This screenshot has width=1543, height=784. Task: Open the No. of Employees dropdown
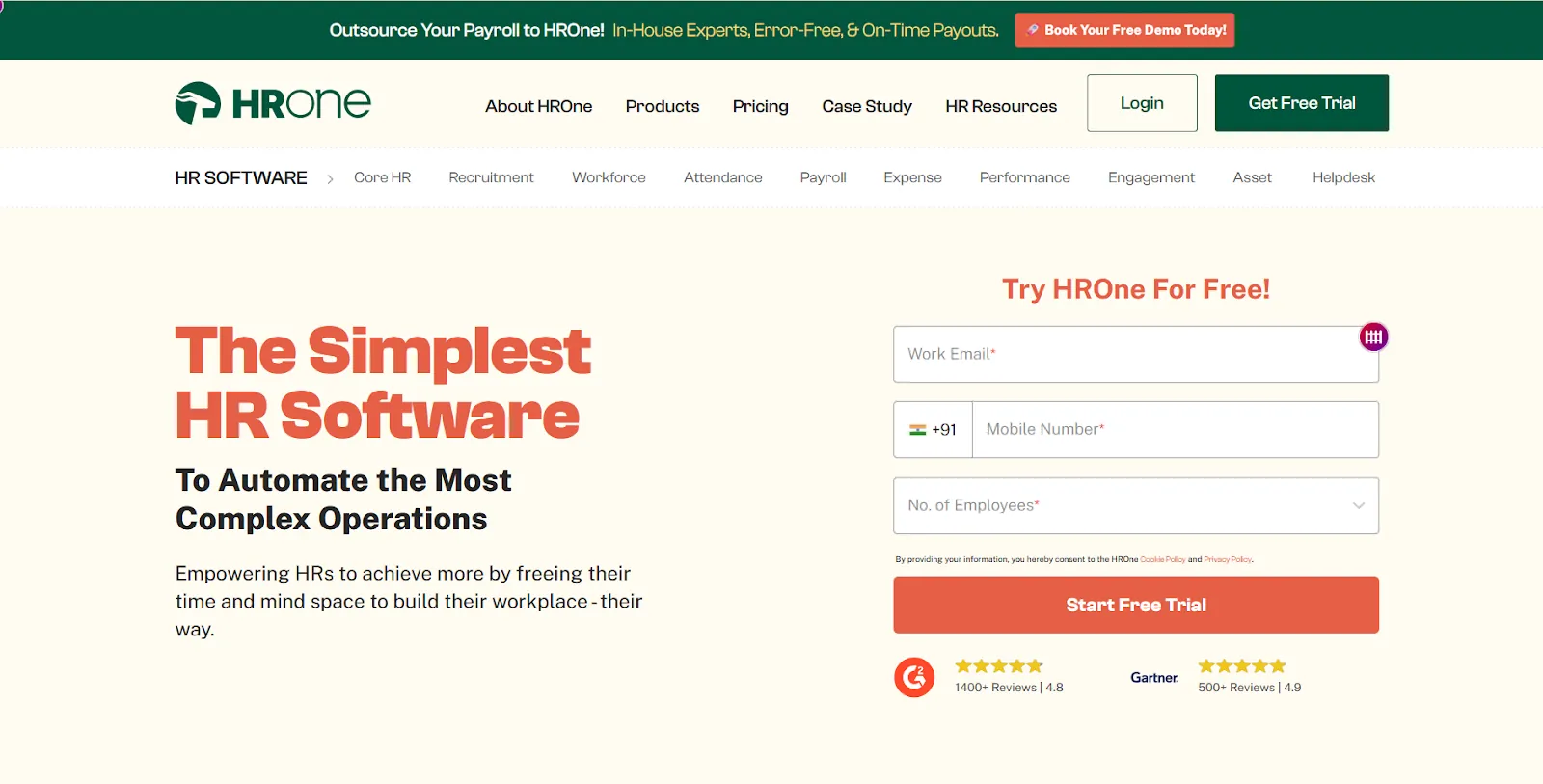point(1136,505)
